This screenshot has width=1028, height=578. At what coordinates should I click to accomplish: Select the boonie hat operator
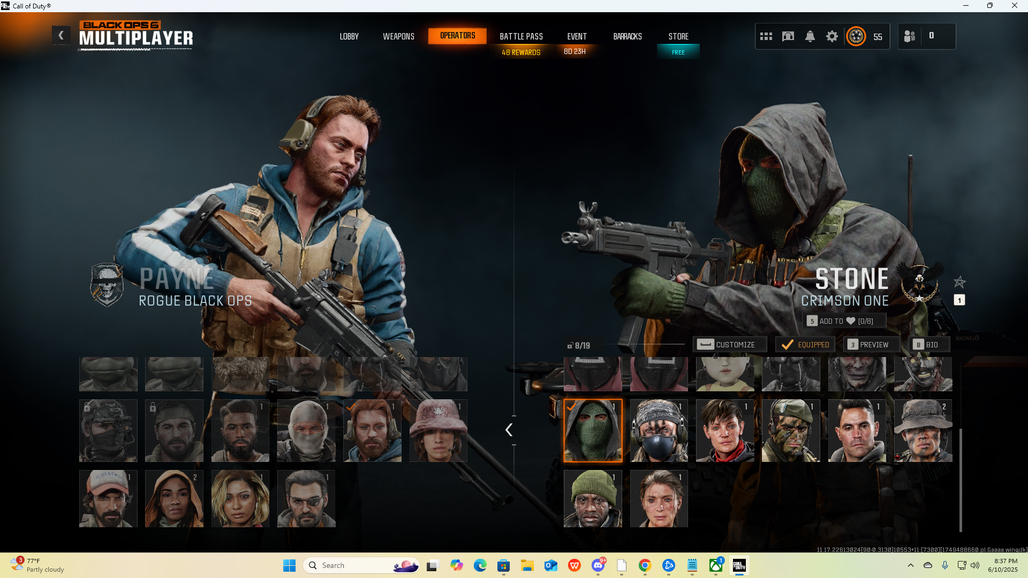[x=923, y=431]
